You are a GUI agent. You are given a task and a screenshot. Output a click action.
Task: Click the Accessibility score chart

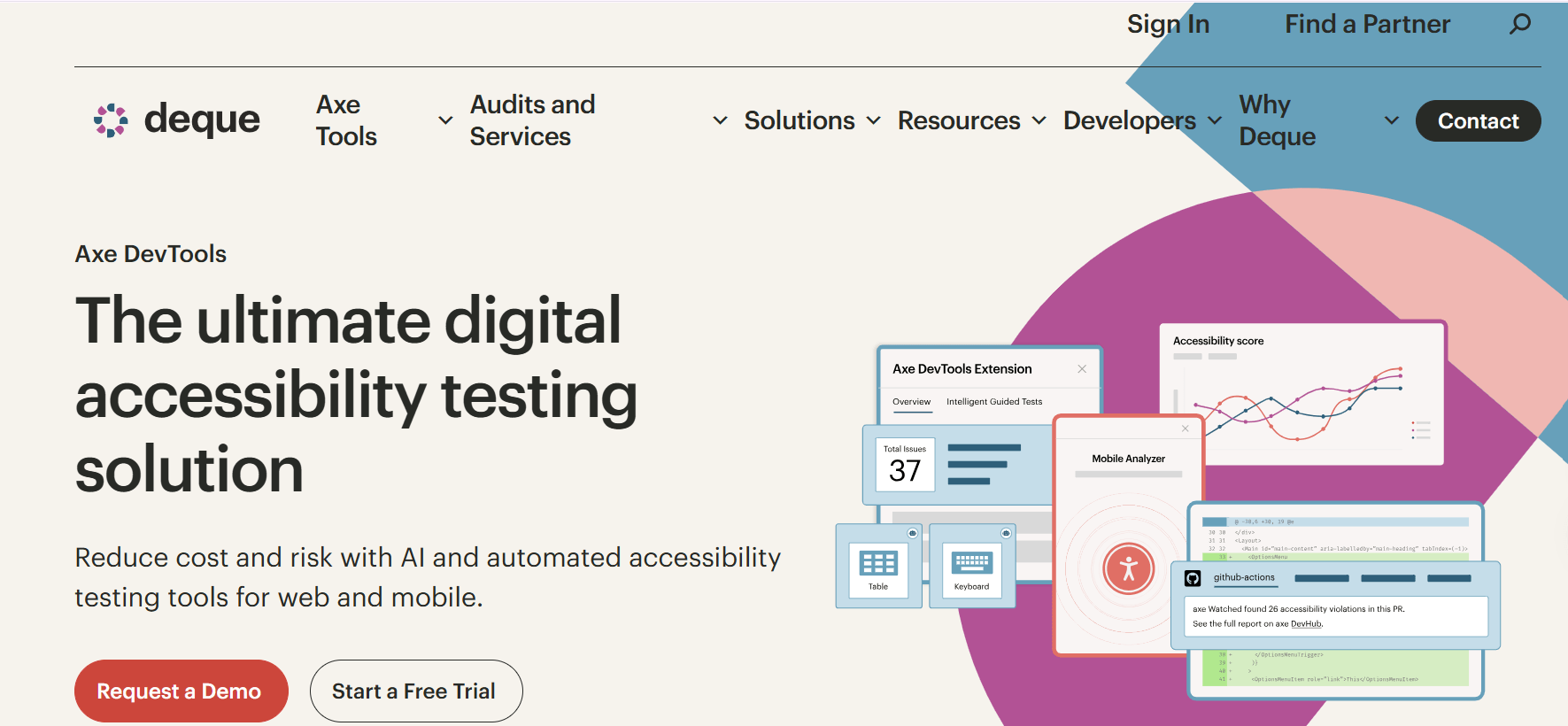click(1302, 394)
